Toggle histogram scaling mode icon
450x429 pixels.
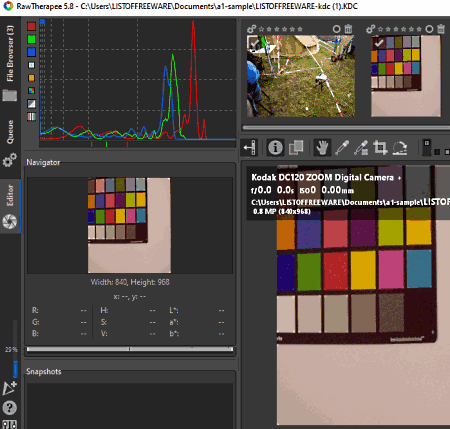click(31, 104)
